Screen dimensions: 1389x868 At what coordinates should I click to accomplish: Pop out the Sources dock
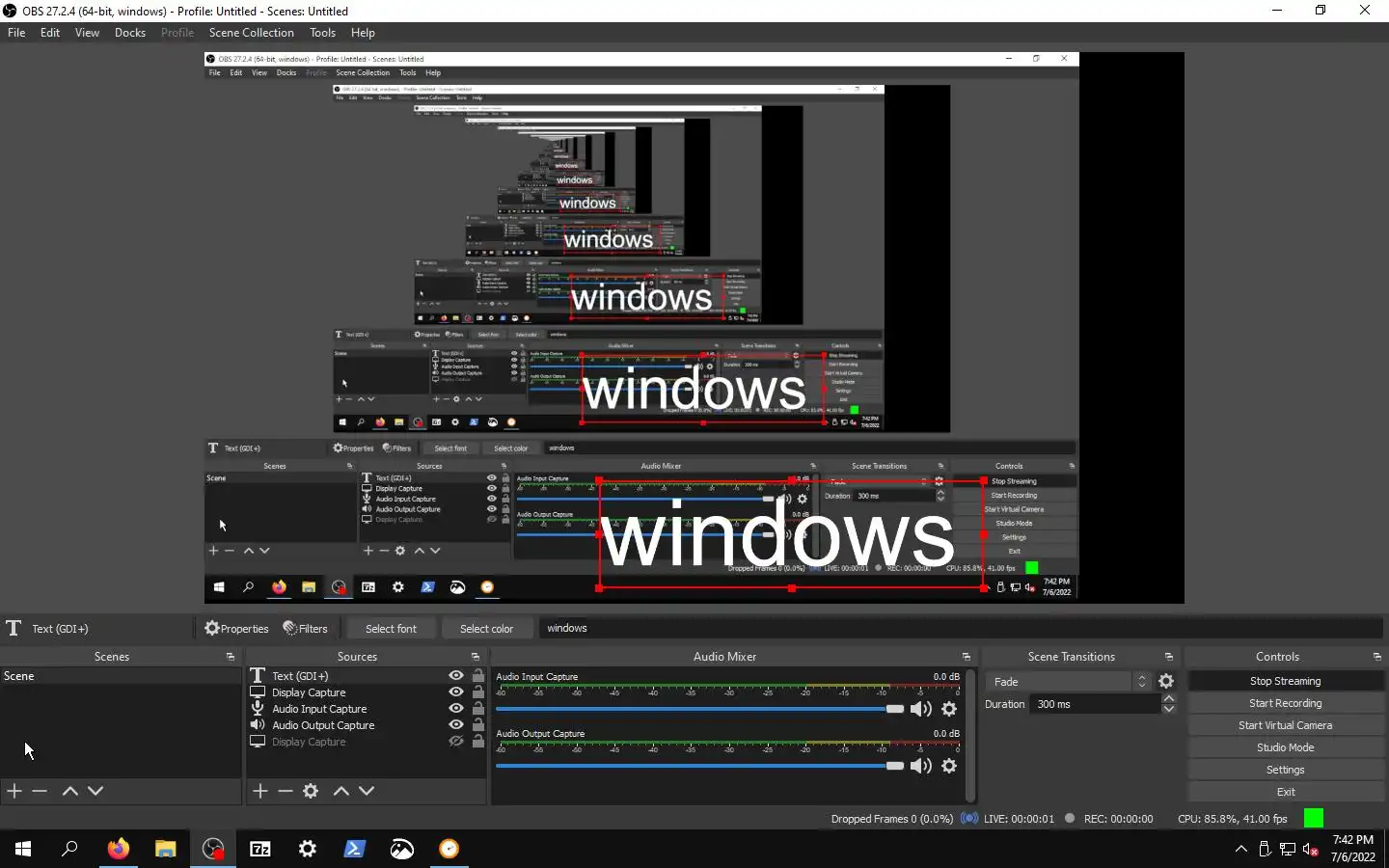tap(475, 657)
